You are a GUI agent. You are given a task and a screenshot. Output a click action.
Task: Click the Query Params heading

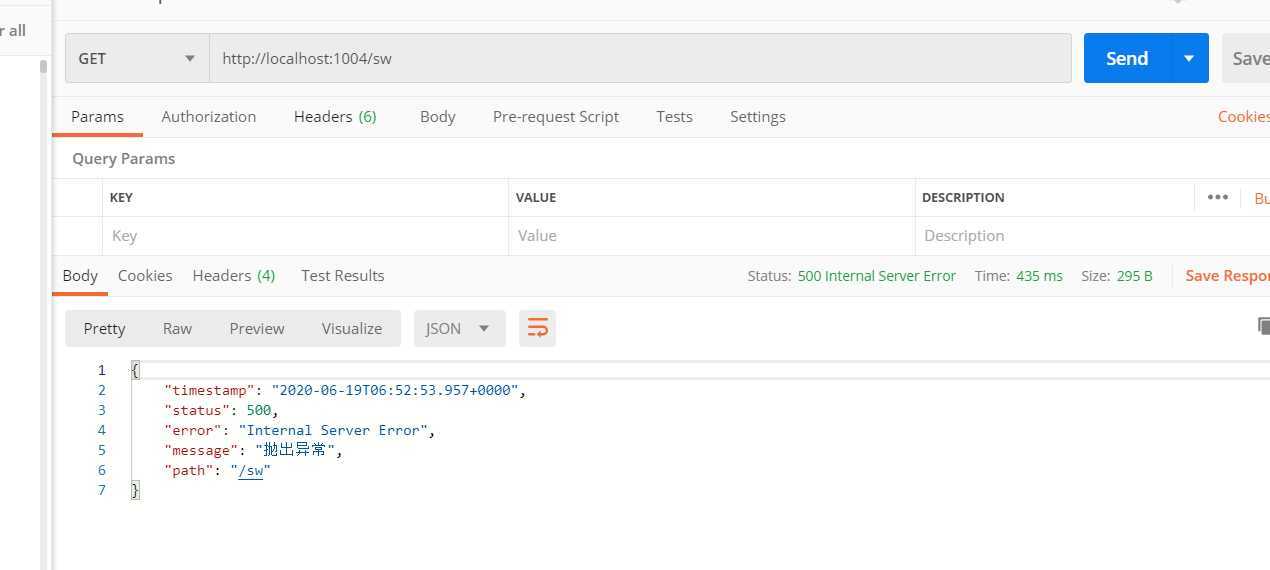tap(124, 159)
